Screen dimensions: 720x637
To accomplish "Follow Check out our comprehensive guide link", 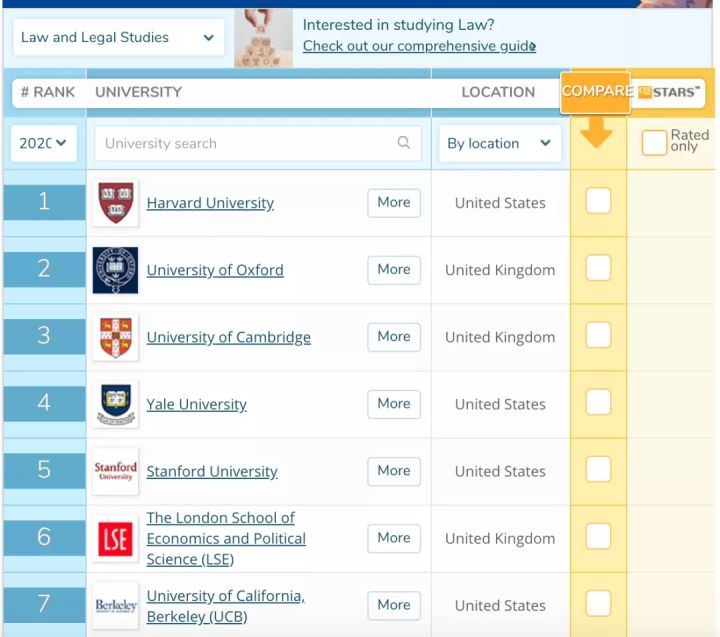I will pos(419,46).
